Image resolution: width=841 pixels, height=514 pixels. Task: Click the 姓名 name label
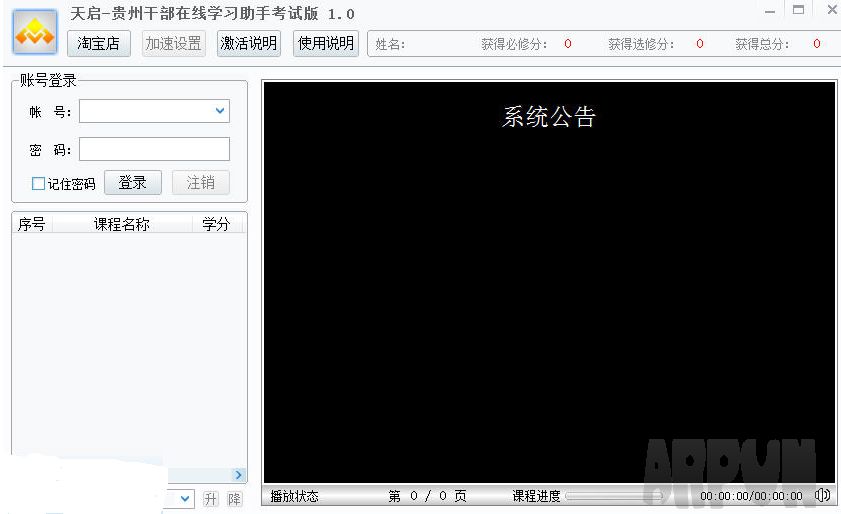click(390, 44)
